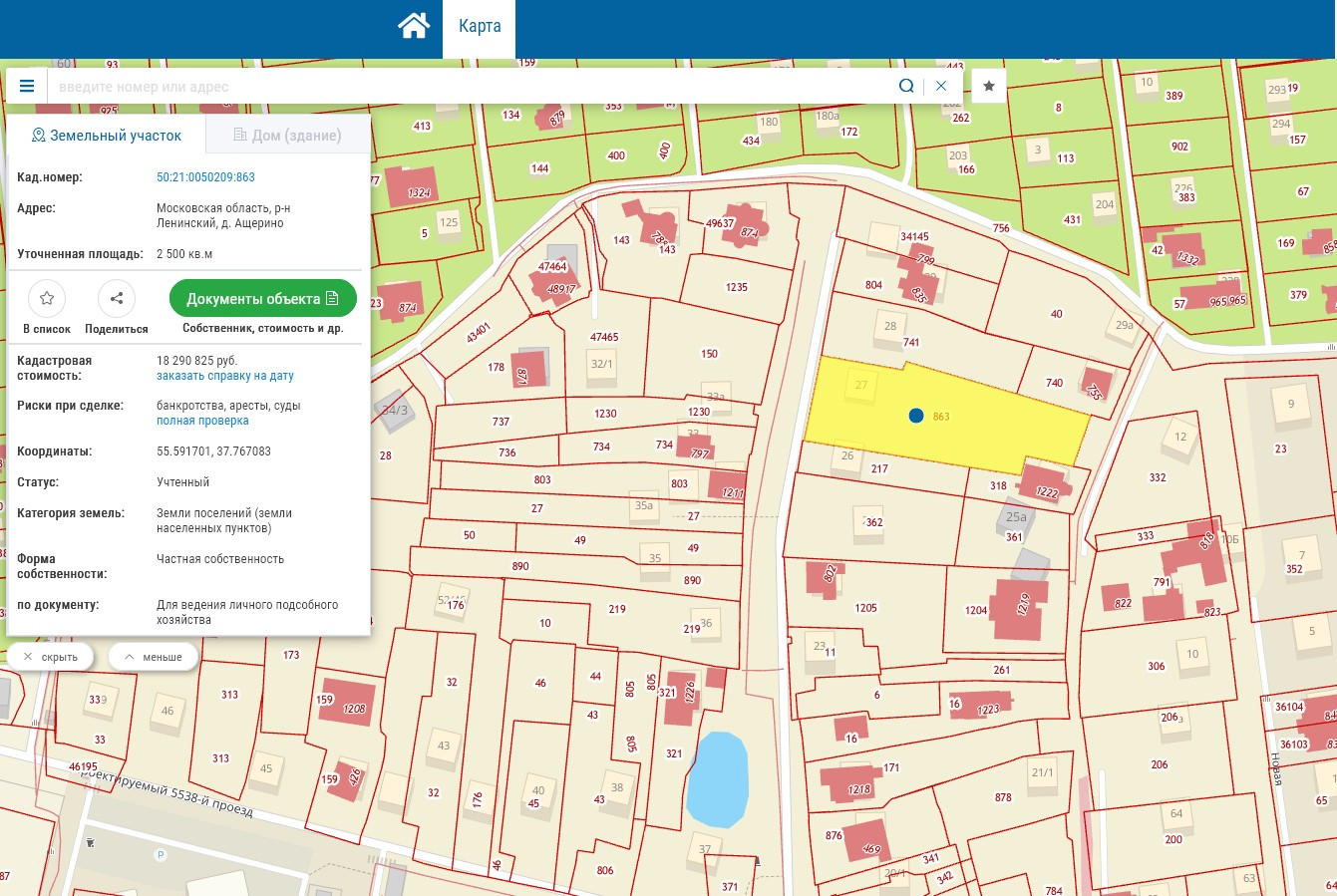Type in the address search field
Viewport: 1337px width, 896px height.
click(469, 87)
